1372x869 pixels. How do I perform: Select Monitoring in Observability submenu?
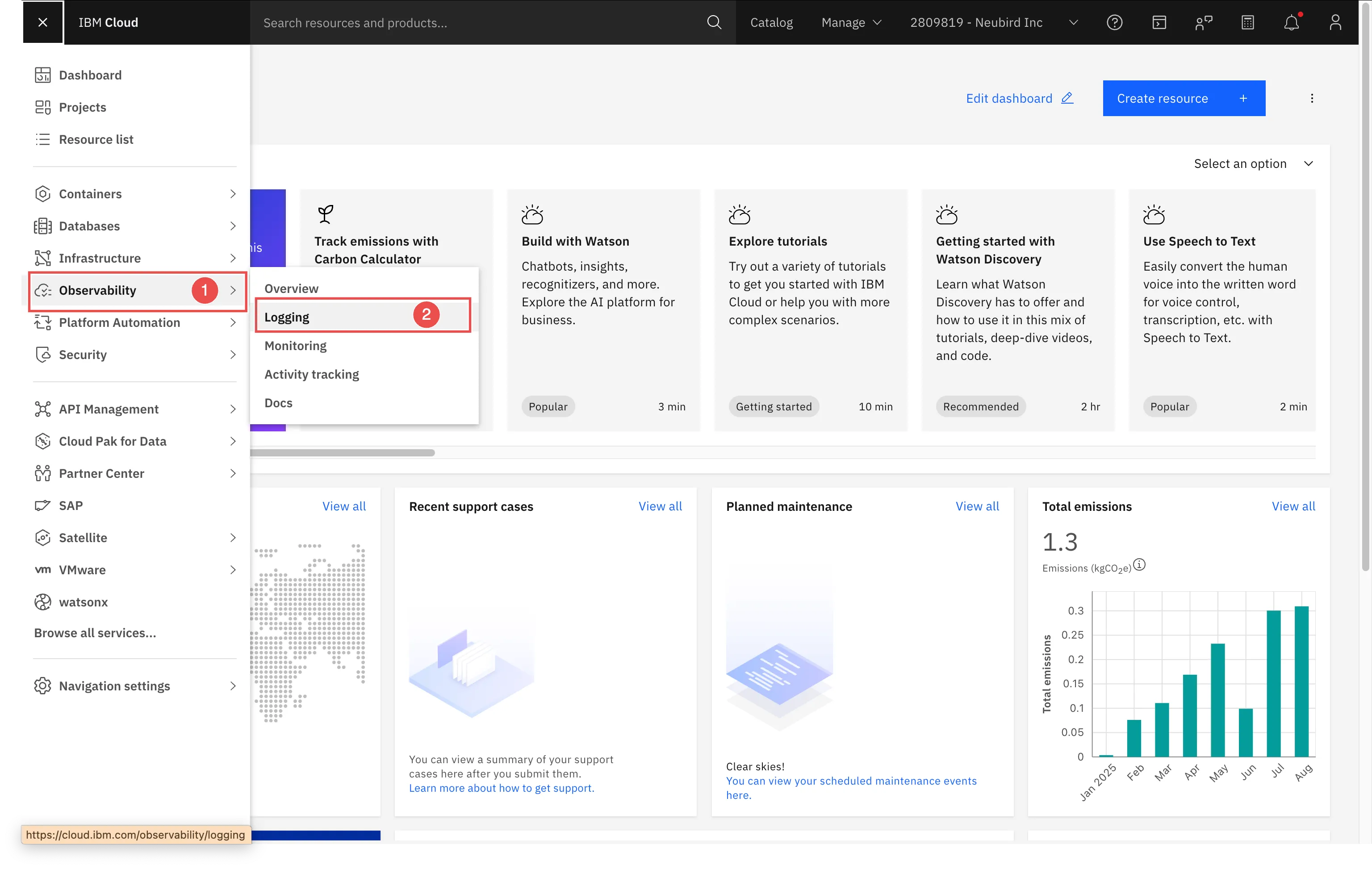pos(364,346)
